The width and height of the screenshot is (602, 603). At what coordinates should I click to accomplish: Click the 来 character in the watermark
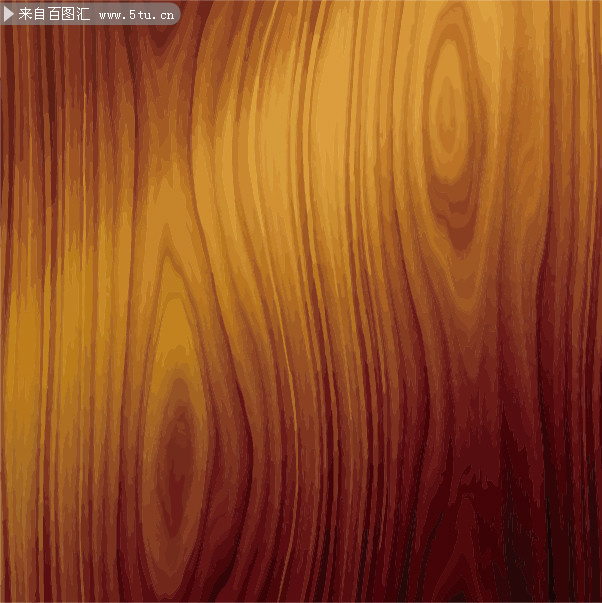(x=25, y=14)
